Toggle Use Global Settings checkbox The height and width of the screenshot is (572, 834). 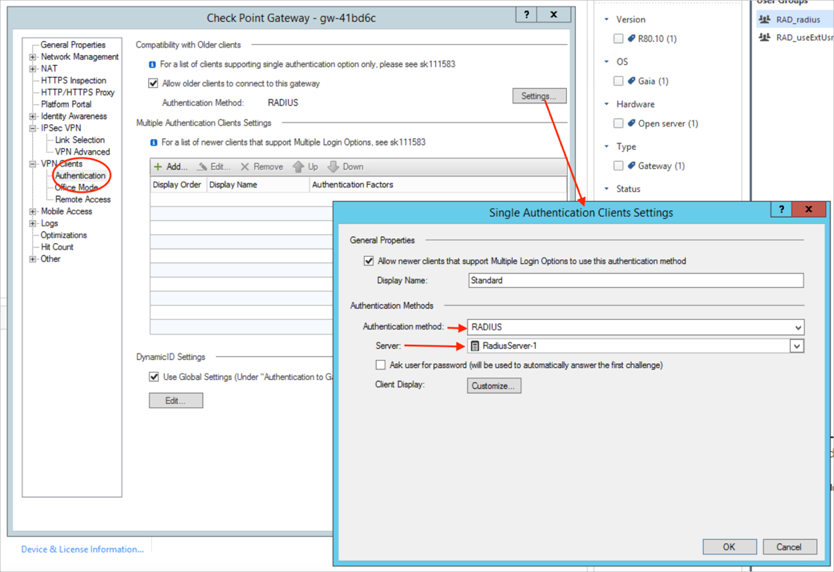(x=154, y=377)
